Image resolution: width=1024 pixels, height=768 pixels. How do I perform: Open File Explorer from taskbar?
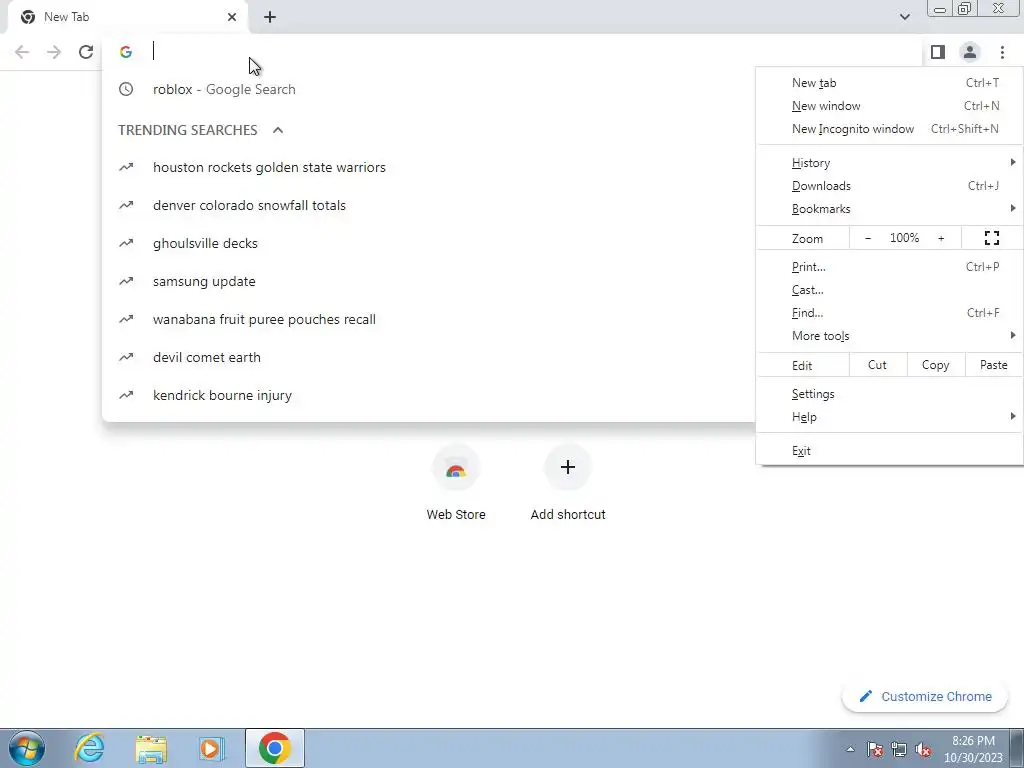(x=151, y=748)
